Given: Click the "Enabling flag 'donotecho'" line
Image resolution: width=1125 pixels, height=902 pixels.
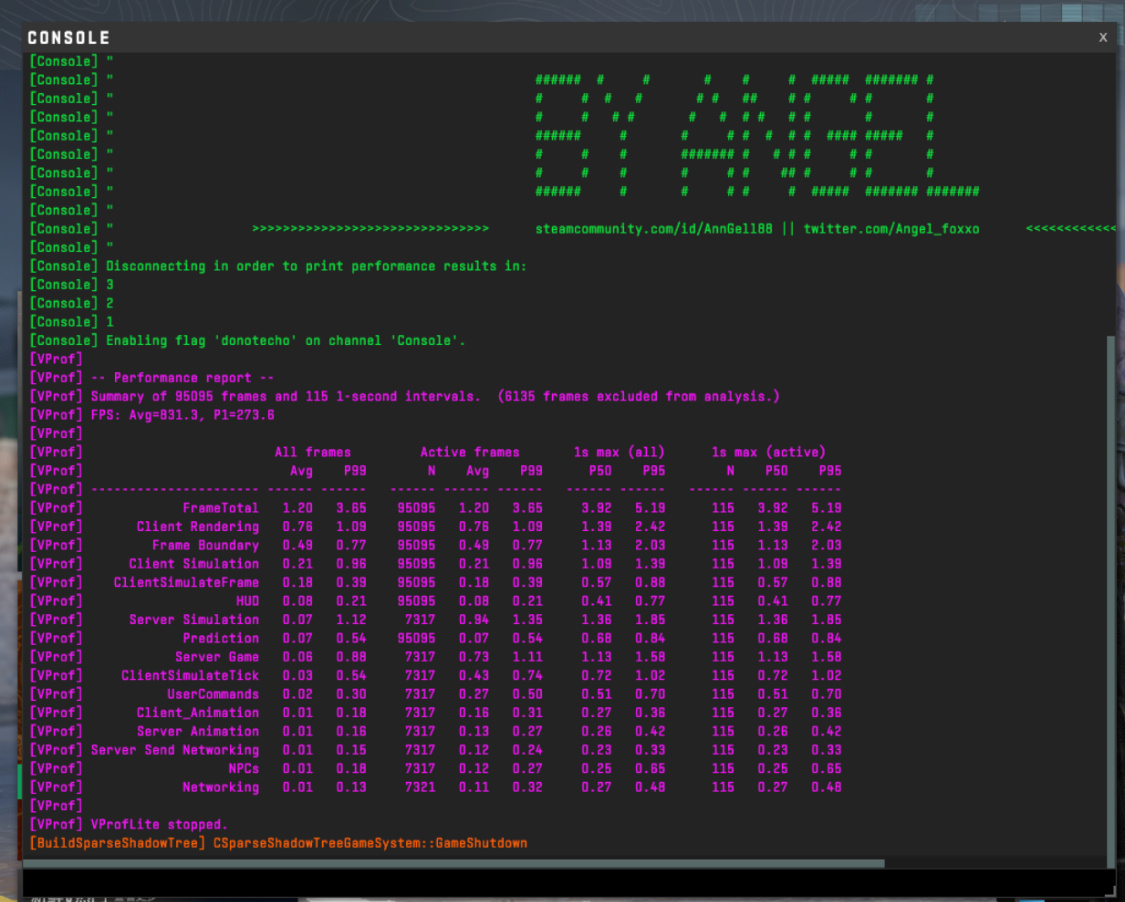Looking at the screenshot, I should tap(247, 341).
